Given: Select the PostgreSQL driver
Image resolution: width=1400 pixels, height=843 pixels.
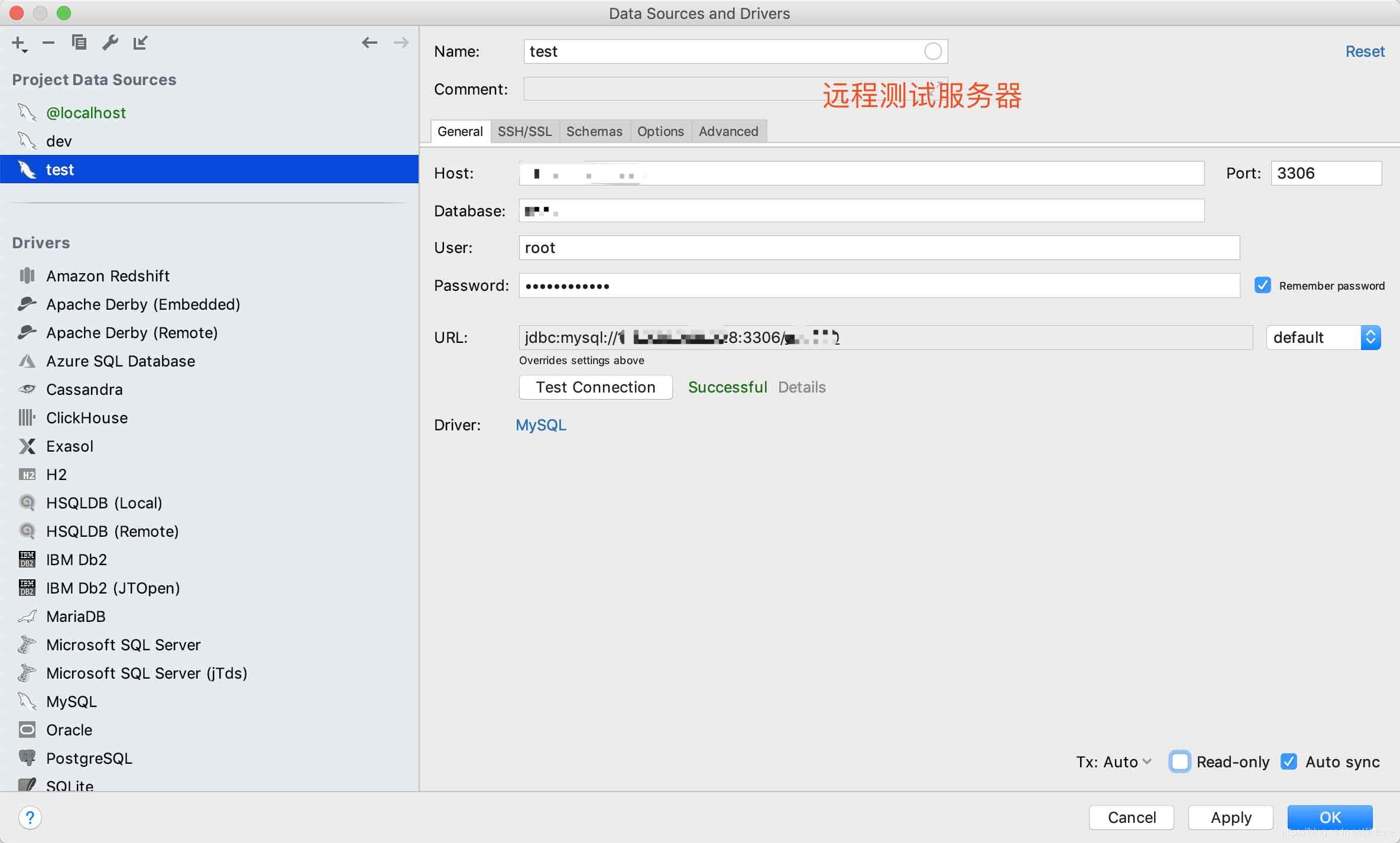Looking at the screenshot, I should (x=89, y=758).
